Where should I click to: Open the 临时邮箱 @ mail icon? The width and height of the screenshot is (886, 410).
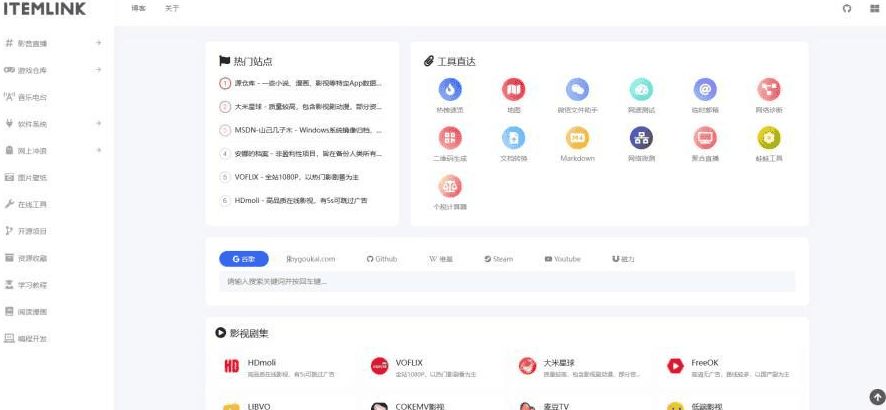(x=705, y=89)
